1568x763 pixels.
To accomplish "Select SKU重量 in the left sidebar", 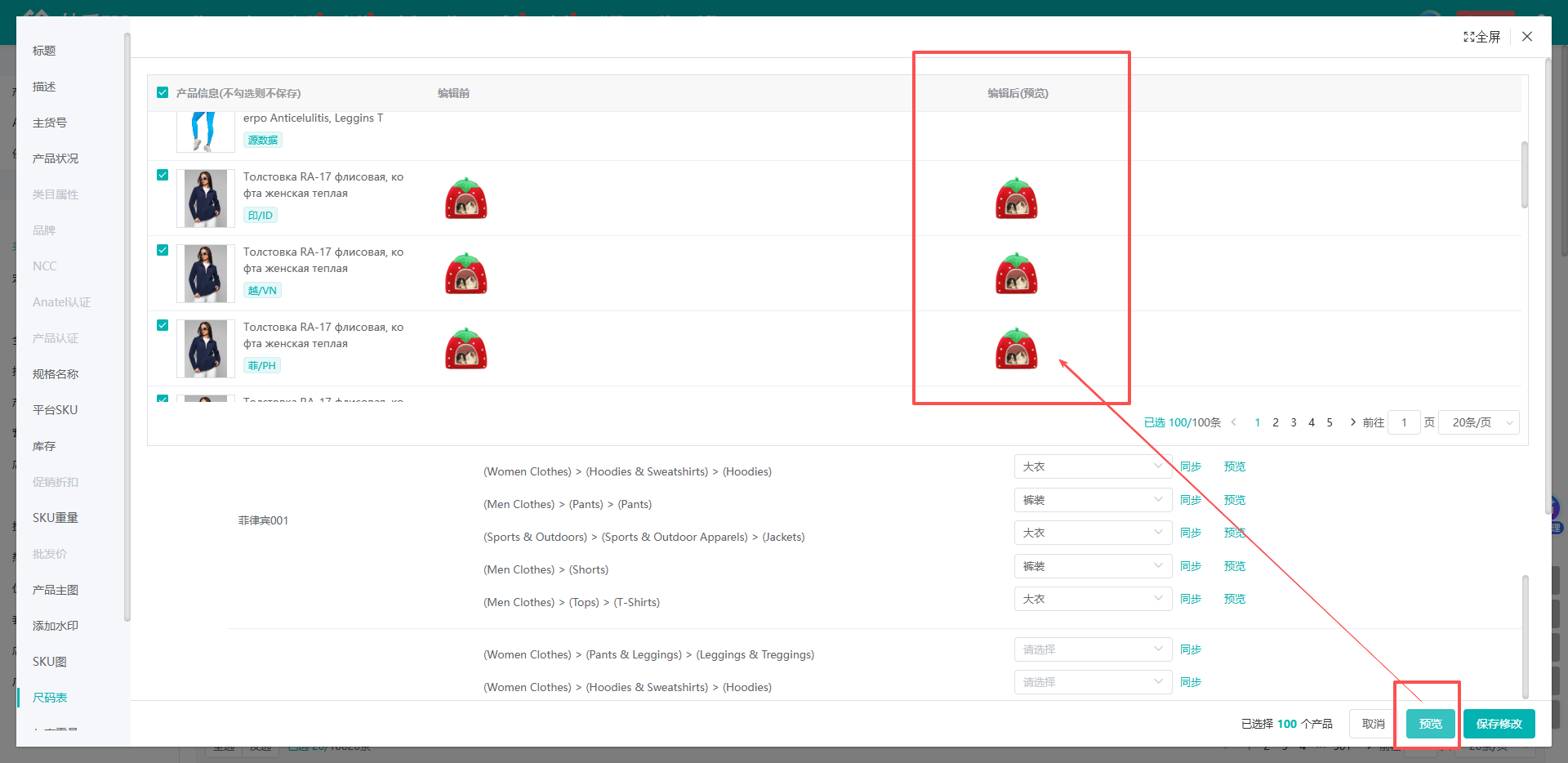I will pyautogui.click(x=56, y=518).
